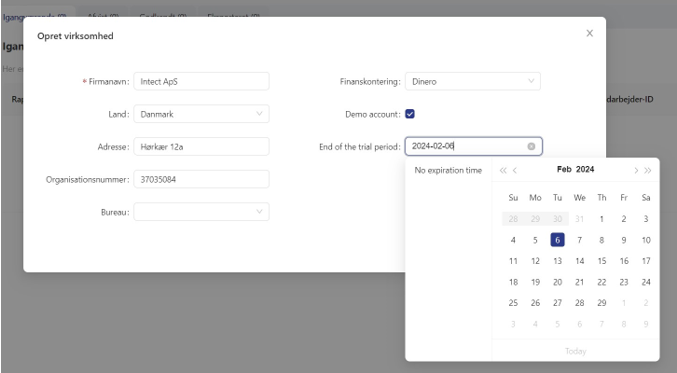Go to previous month in calendar
The width and height of the screenshot is (677, 373).
[515, 170]
